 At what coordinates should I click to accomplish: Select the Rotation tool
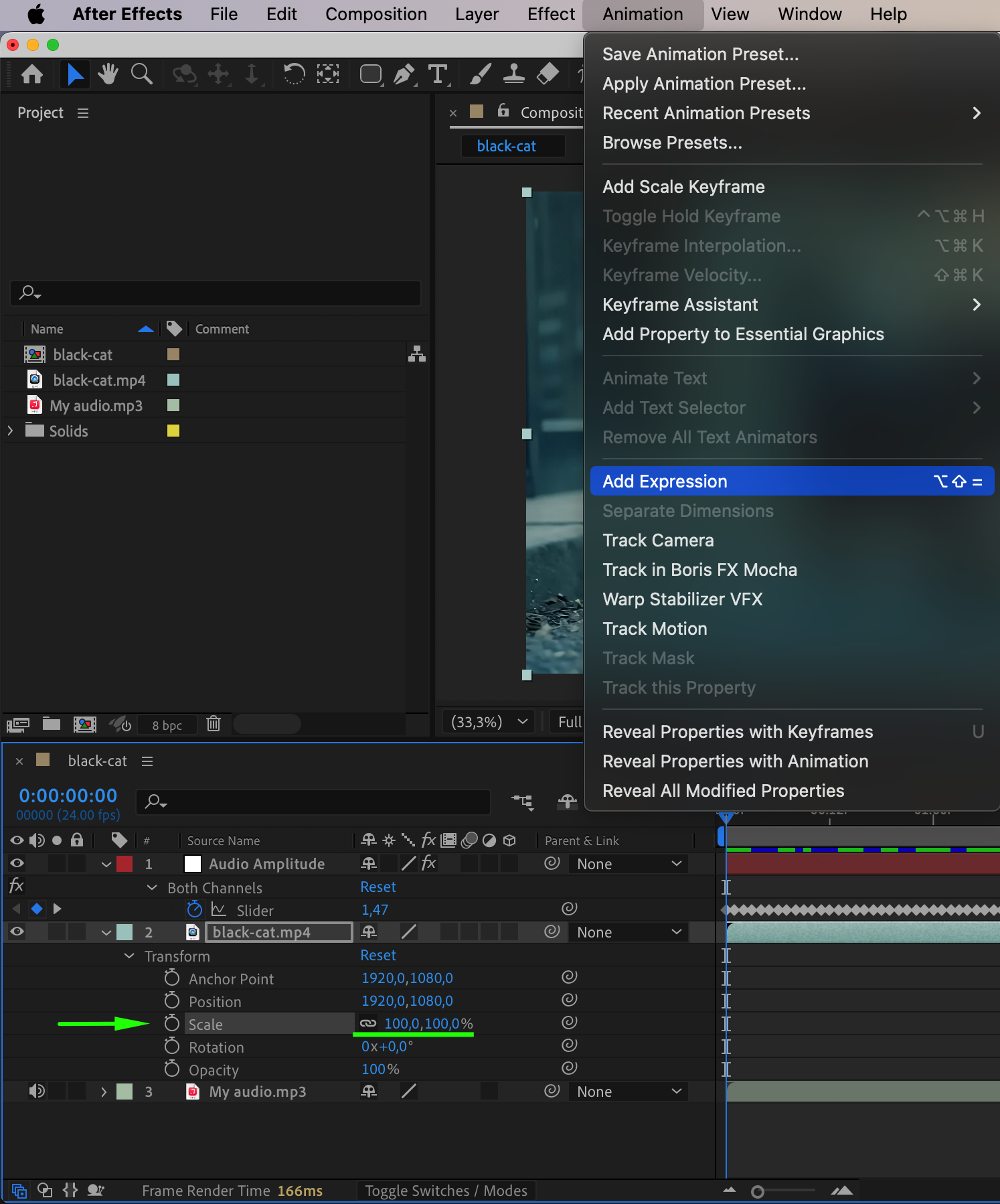294,74
